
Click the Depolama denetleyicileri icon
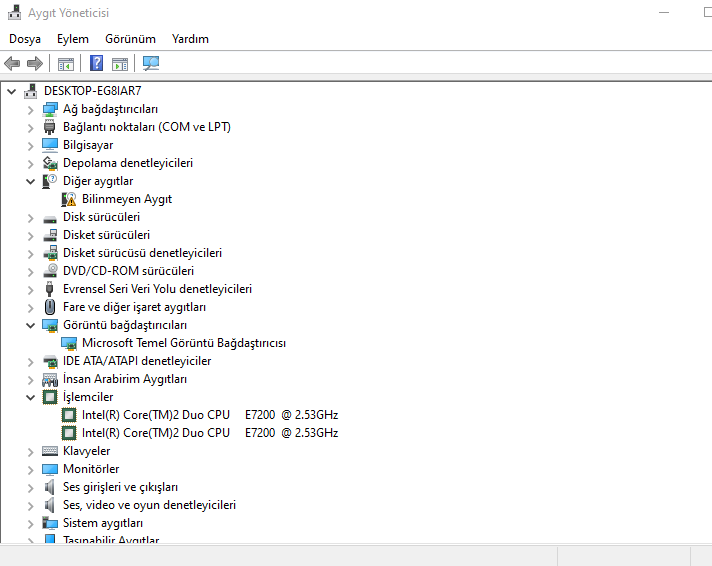(x=50, y=163)
